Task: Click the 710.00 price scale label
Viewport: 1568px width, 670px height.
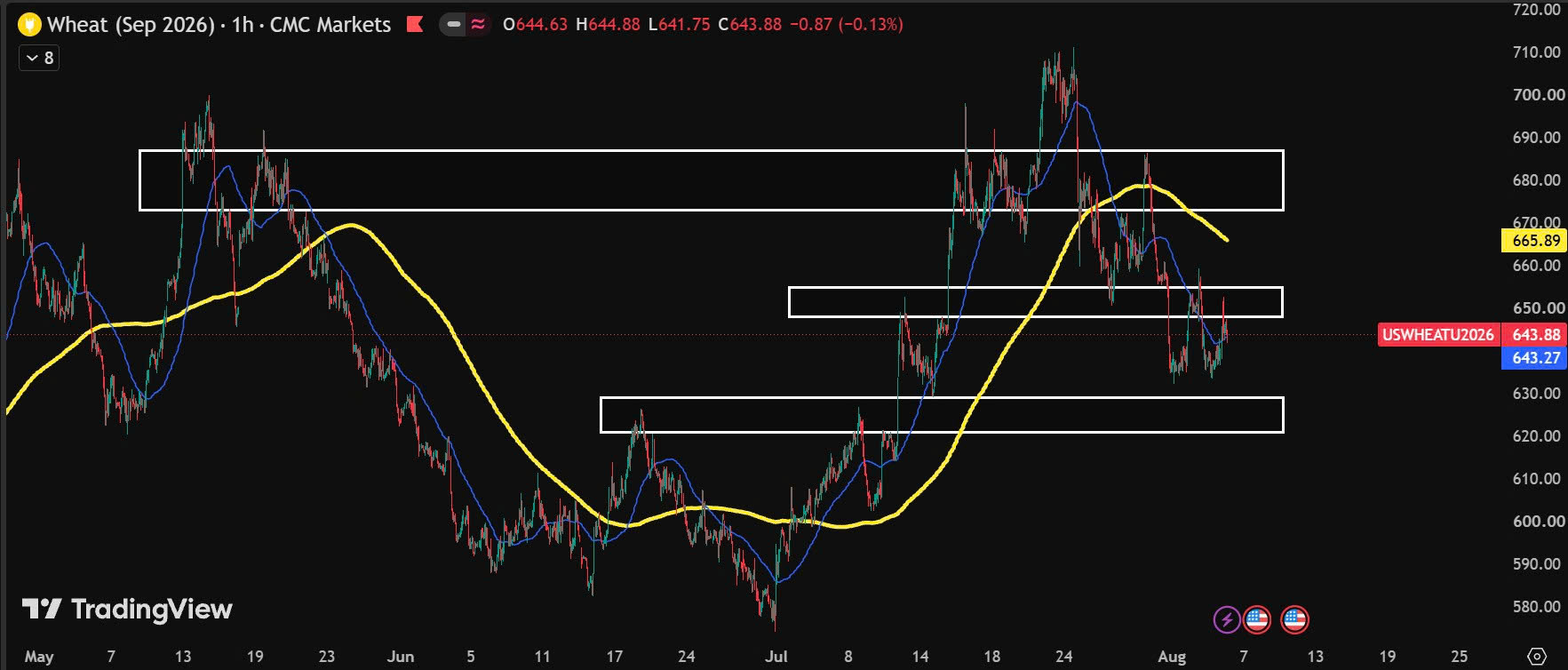Action: click(x=1536, y=52)
